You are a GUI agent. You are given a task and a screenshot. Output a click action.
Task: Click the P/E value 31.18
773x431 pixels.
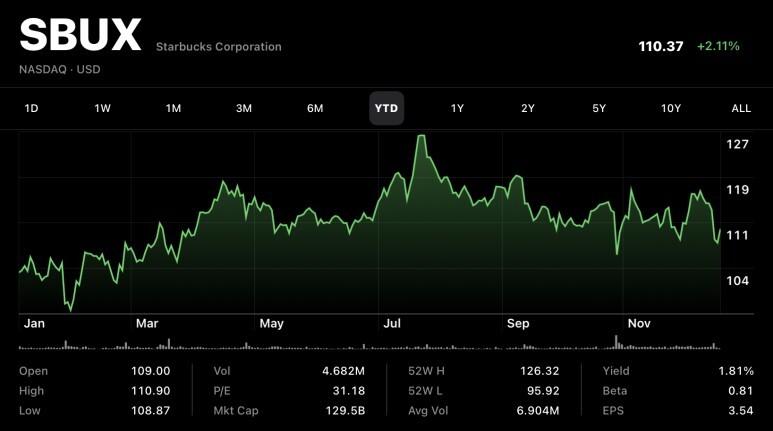tap(349, 391)
